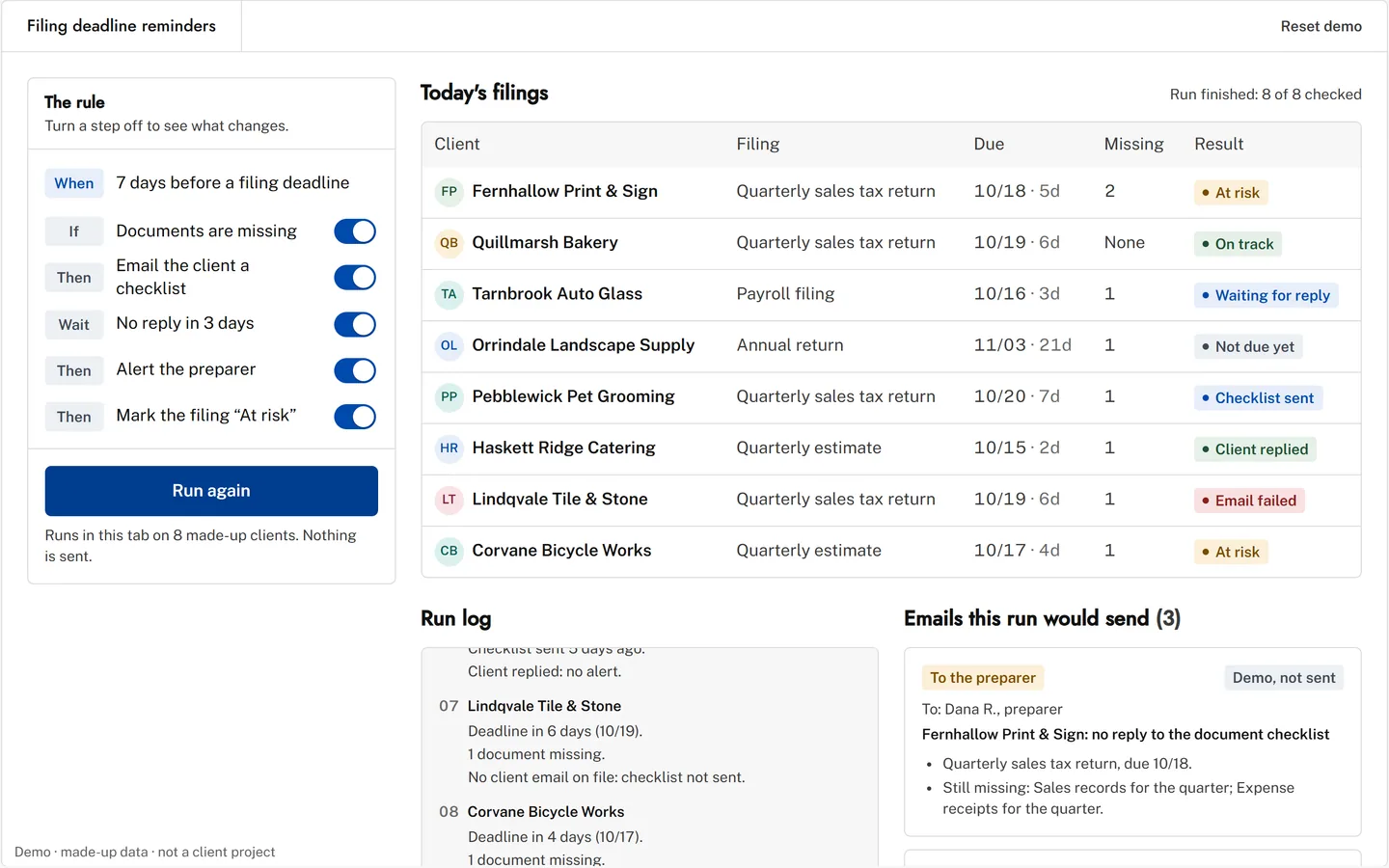The width and height of the screenshot is (1389, 868).
Task: Click the Due column header
Action: 989,144
